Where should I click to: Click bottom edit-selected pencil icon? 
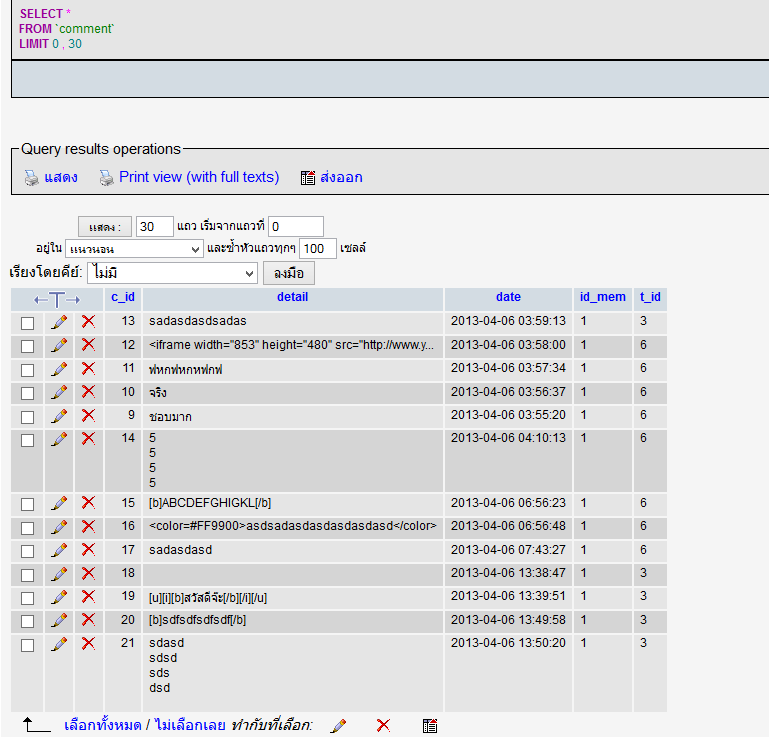coord(338,726)
